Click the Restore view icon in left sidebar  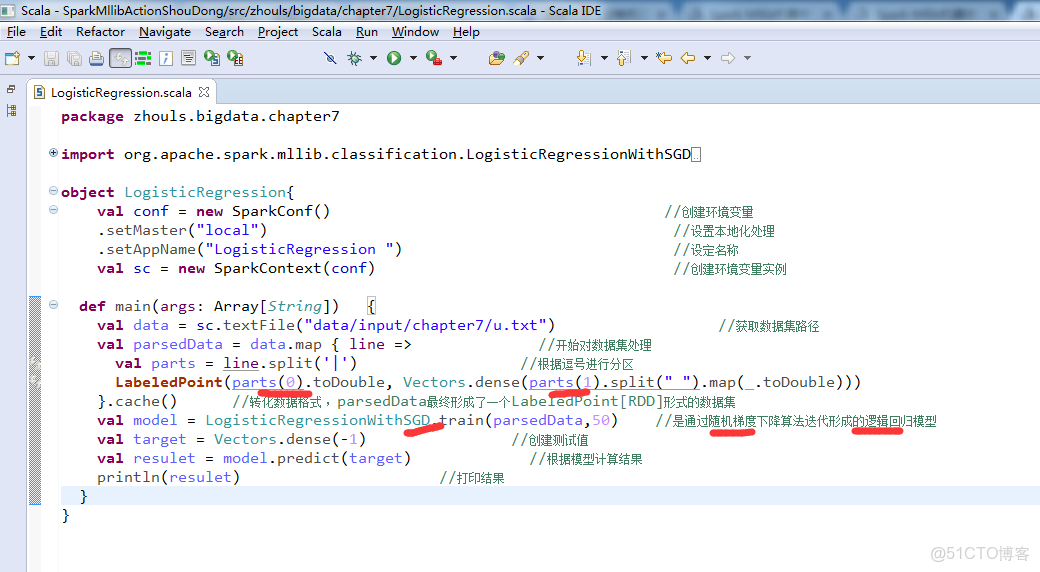pos(11,89)
